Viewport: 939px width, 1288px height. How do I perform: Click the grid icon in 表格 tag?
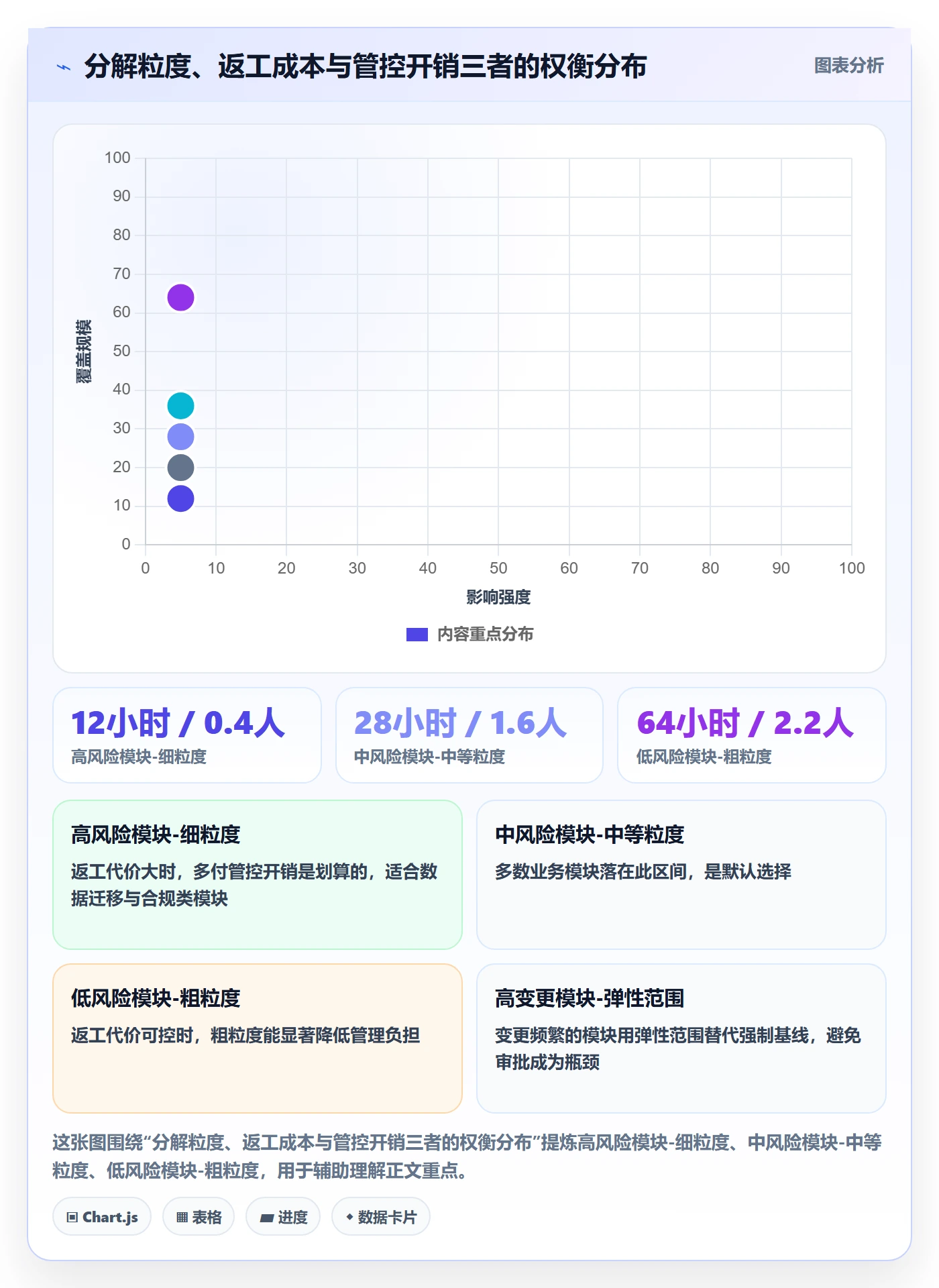[182, 1217]
